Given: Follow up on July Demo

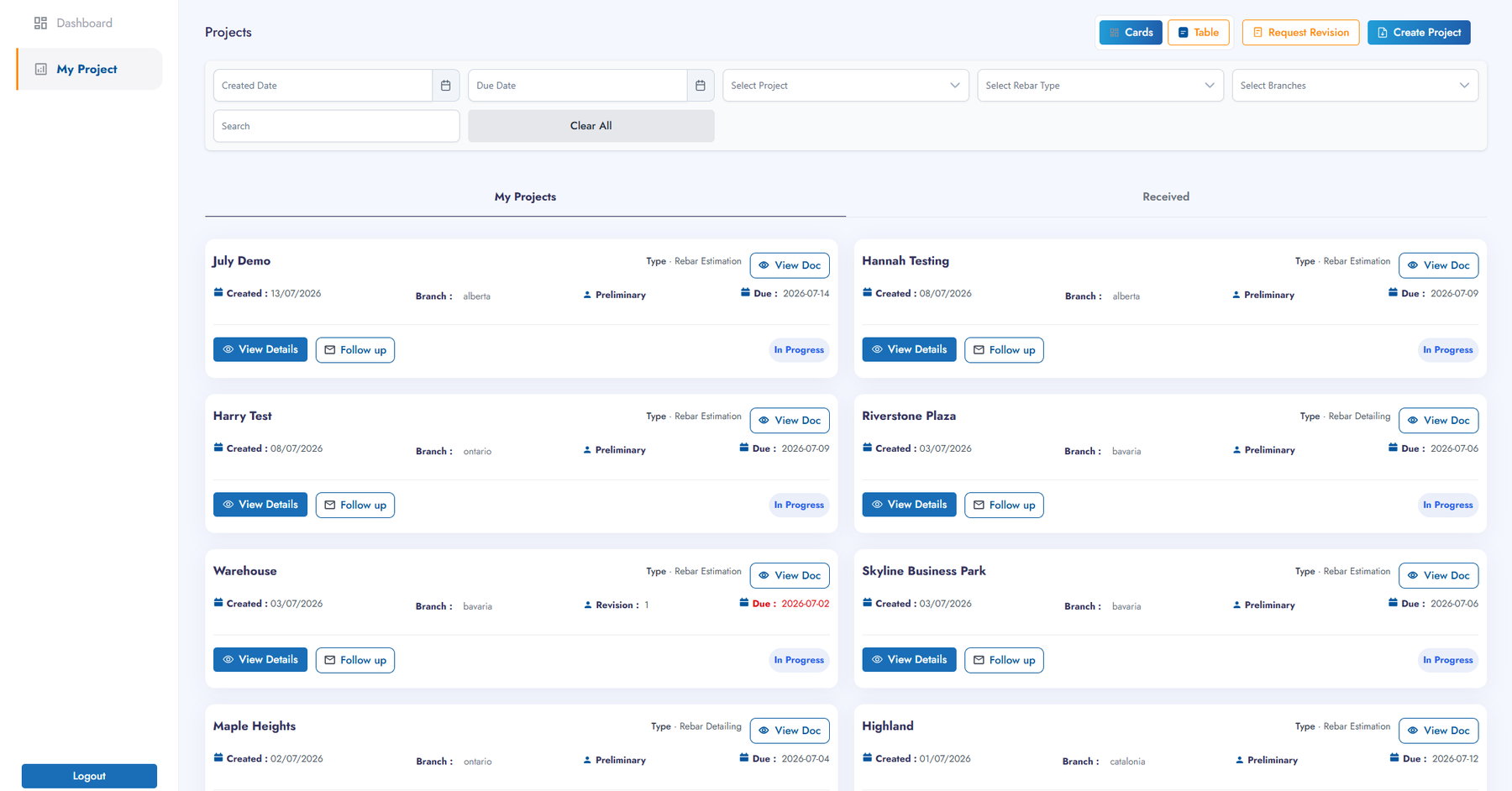Looking at the screenshot, I should 355,350.
